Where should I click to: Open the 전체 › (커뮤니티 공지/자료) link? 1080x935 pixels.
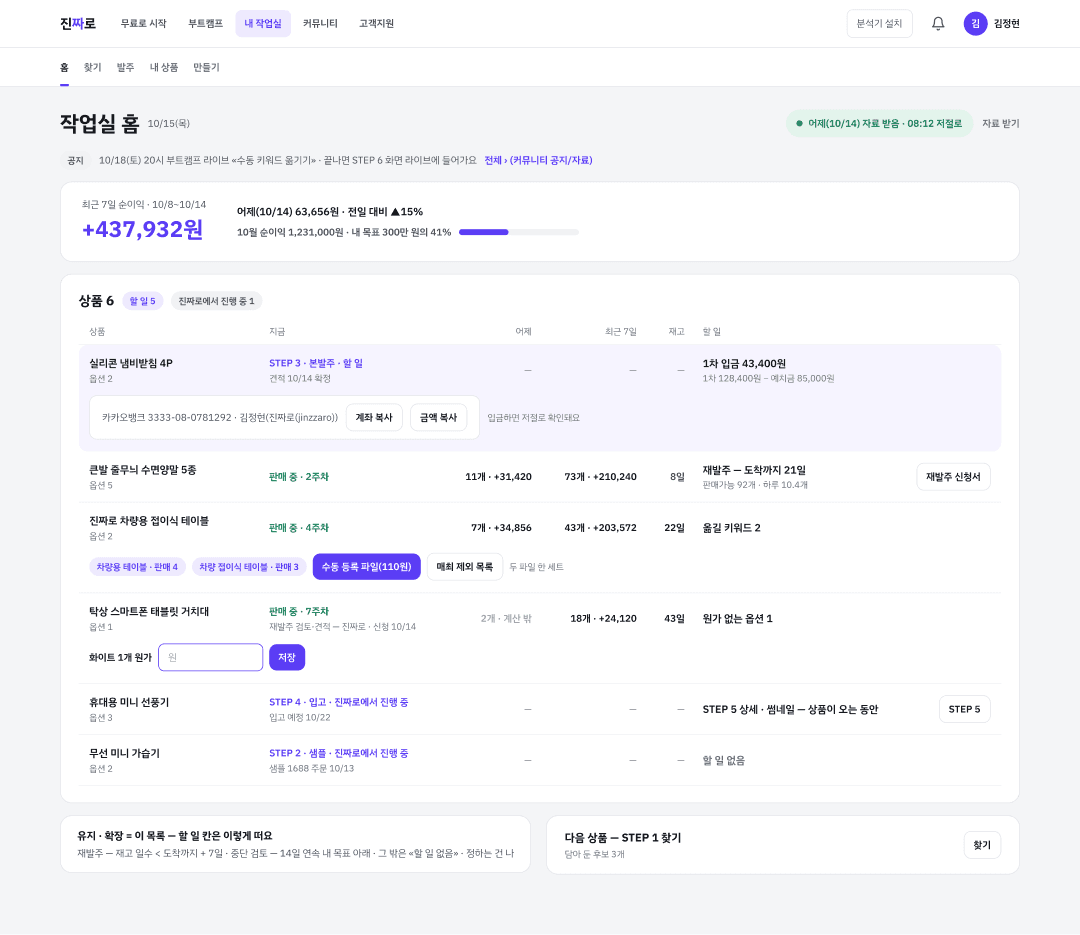[538, 160]
